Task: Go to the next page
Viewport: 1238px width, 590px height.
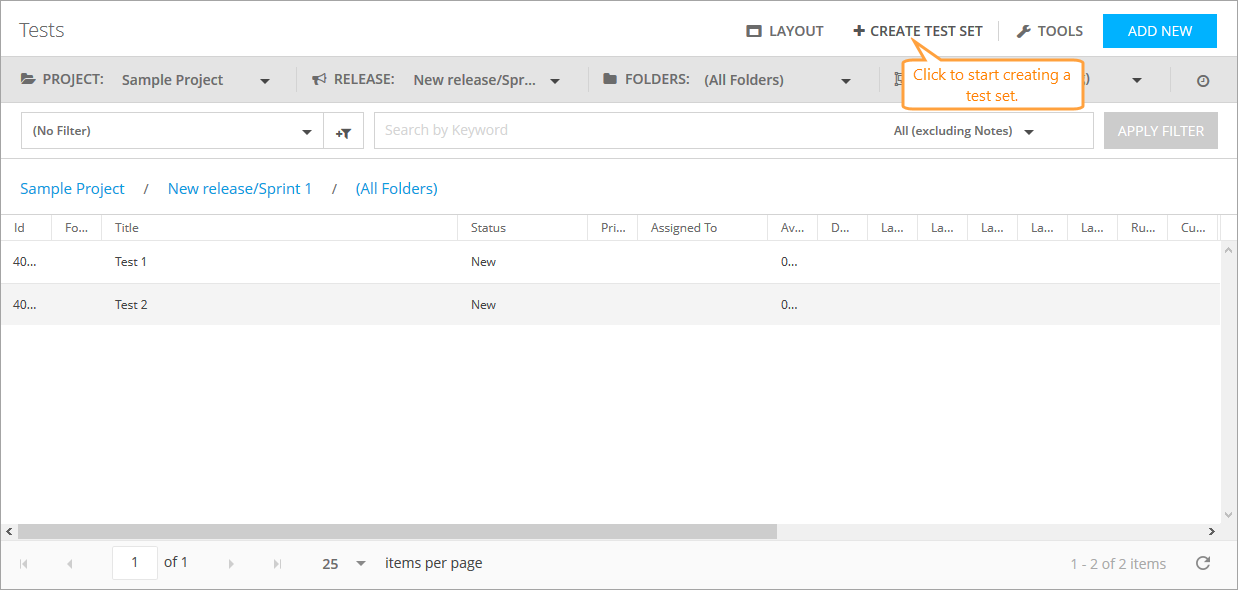Action: tap(231, 564)
